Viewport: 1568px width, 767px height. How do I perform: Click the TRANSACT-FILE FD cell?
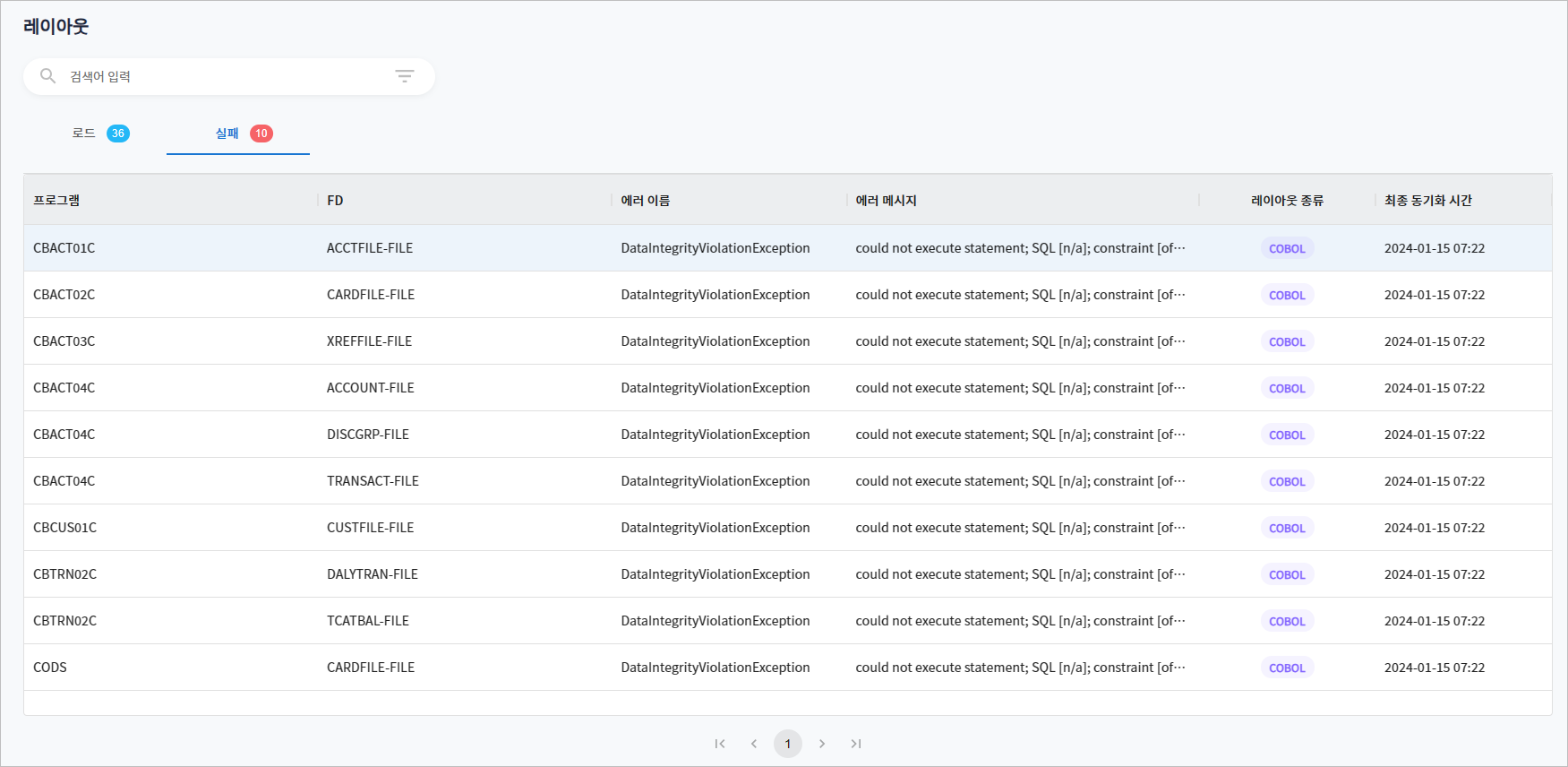[x=373, y=481]
